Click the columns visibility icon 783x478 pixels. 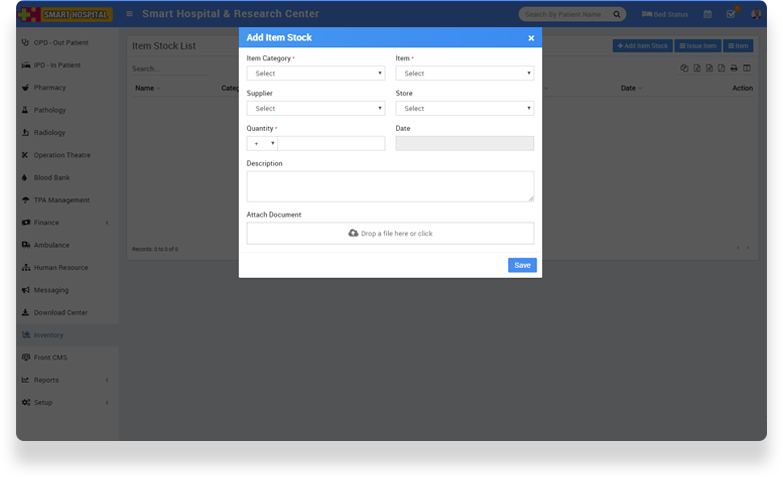pyautogui.click(x=746, y=68)
